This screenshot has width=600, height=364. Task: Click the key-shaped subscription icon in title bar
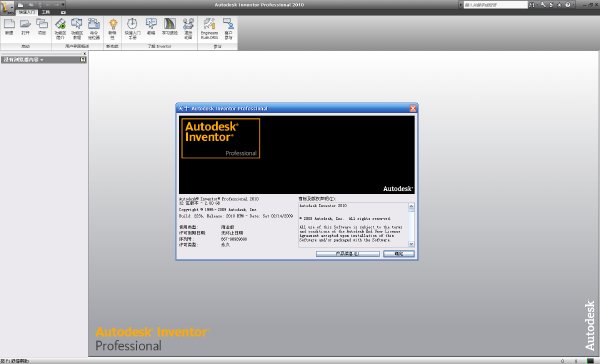pos(543,5)
